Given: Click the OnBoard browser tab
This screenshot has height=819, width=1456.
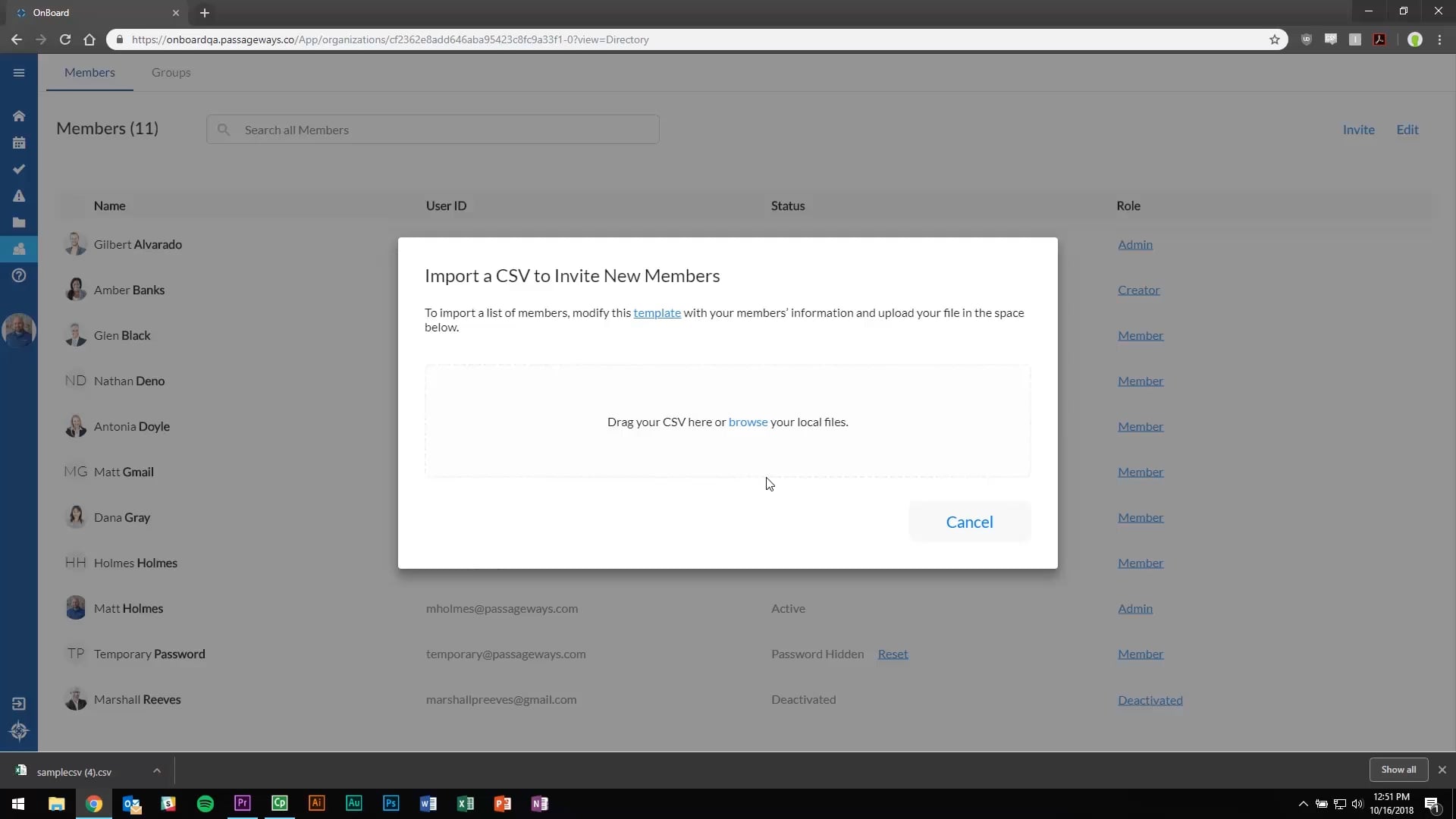Looking at the screenshot, I should coord(99,13).
